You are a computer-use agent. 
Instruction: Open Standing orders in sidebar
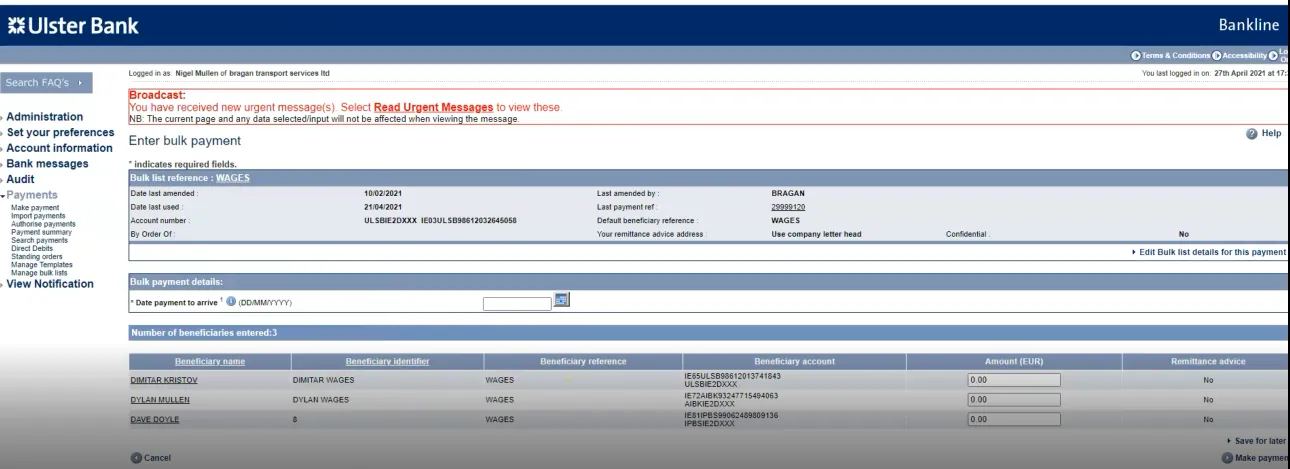[37, 256]
